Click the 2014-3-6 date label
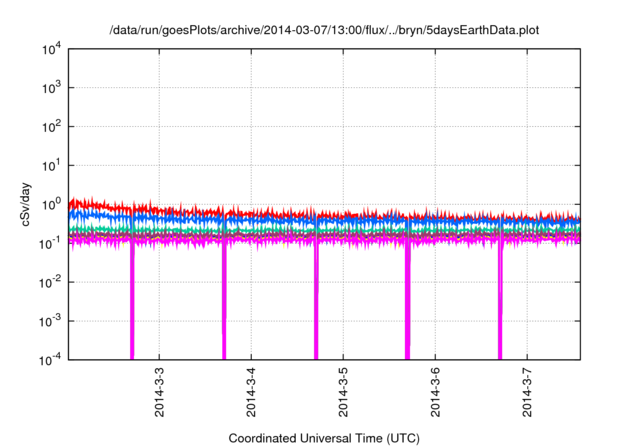The height and width of the screenshot is (448, 640). tap(436, 392)
